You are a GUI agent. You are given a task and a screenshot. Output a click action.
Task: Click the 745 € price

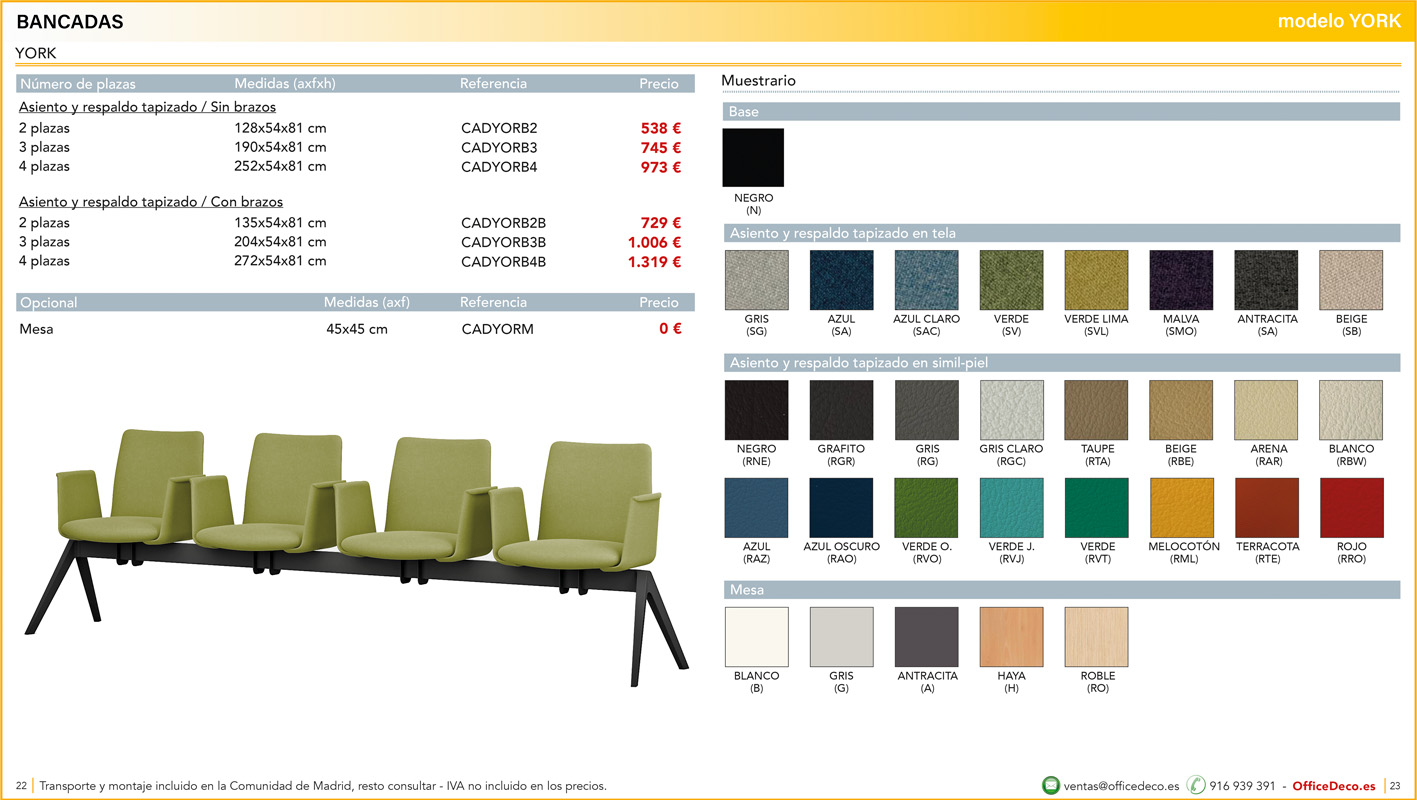661,147
